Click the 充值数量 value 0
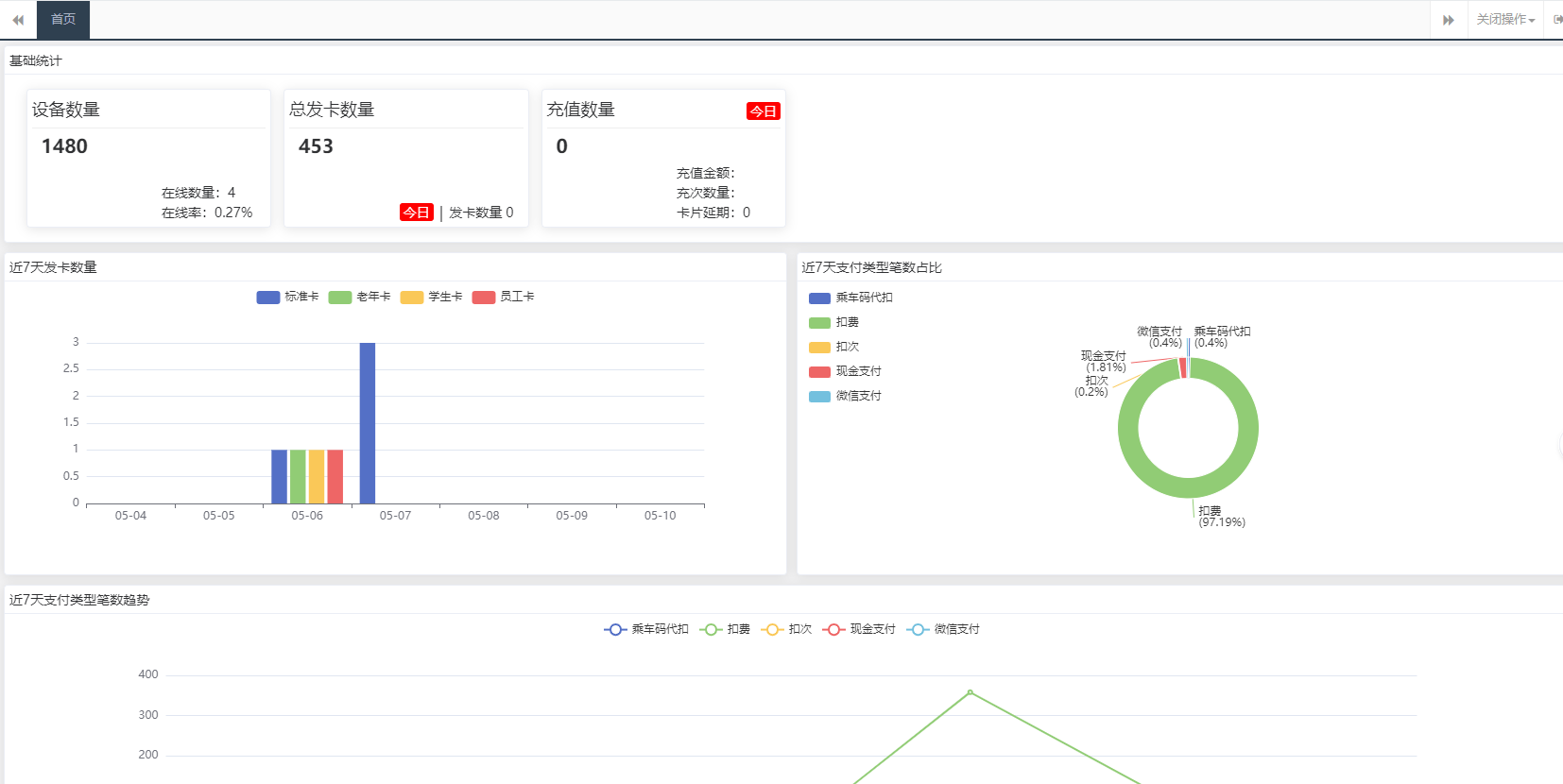1563x784 pixels. click(561, 146)
